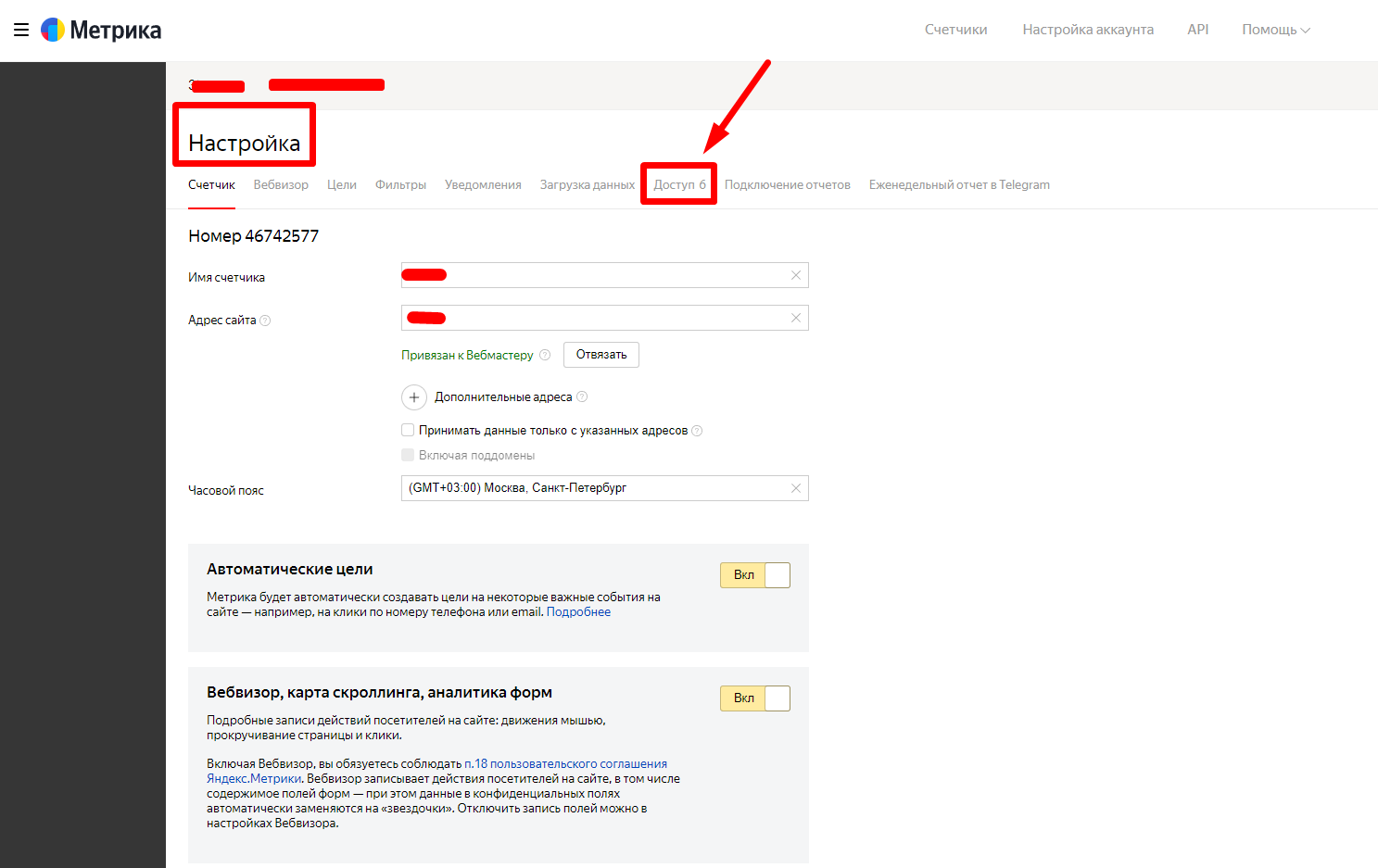Switch to the Доступ tab
Screen dimensions: 1378x868
(x=678, y=184)
